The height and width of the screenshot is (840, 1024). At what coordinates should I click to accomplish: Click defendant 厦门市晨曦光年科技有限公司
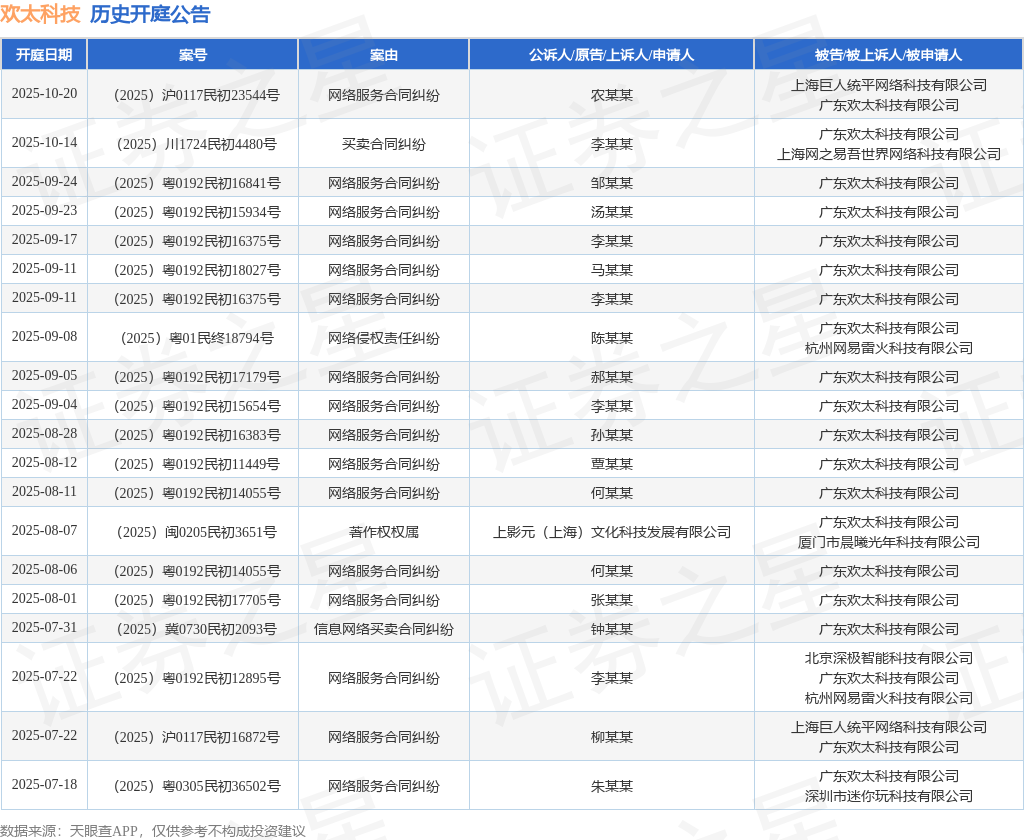(x=888, y=542)
